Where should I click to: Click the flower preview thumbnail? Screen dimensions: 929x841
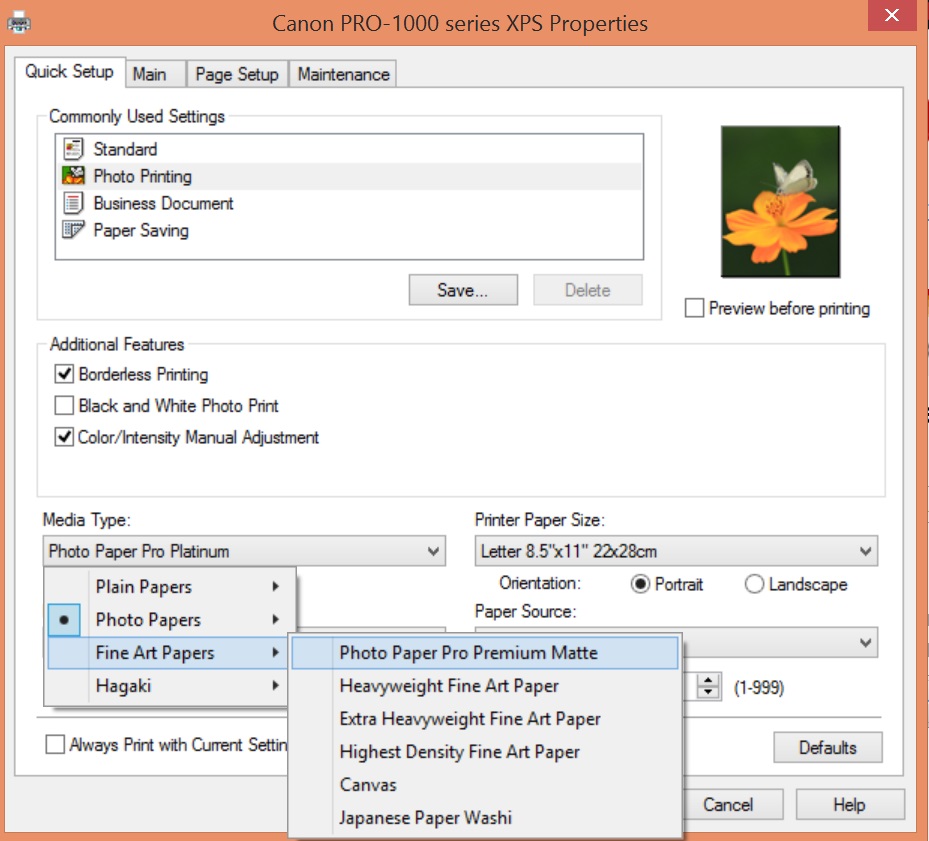[780, 202]
